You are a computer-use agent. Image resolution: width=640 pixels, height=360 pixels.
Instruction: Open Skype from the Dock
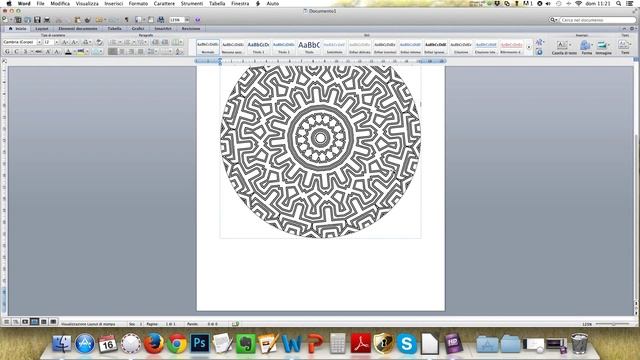[407, 343]
